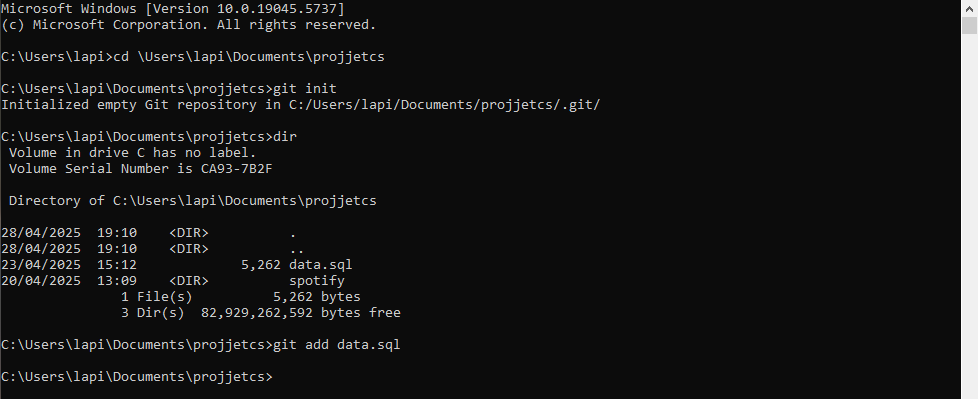Image resolution: width=978 pixels, height=399 pixels.
Task: Click the Microsoft Corporation copyright line
Action: click(x=188, y=25)
